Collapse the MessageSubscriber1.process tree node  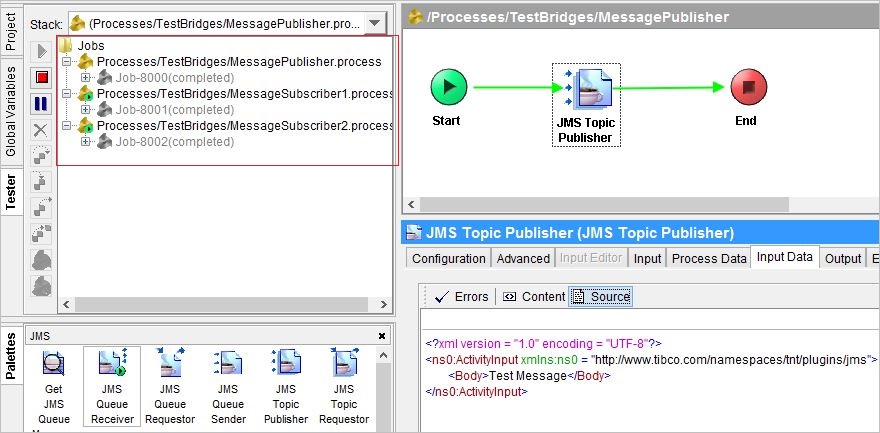(67, 94)
